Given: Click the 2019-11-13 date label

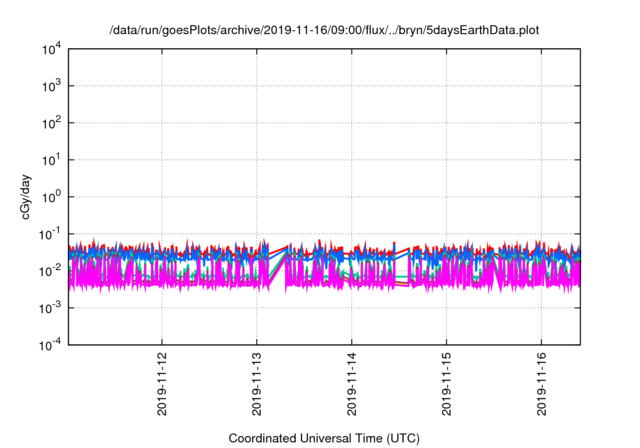Looking at the screenshot, I should [257, 382].
